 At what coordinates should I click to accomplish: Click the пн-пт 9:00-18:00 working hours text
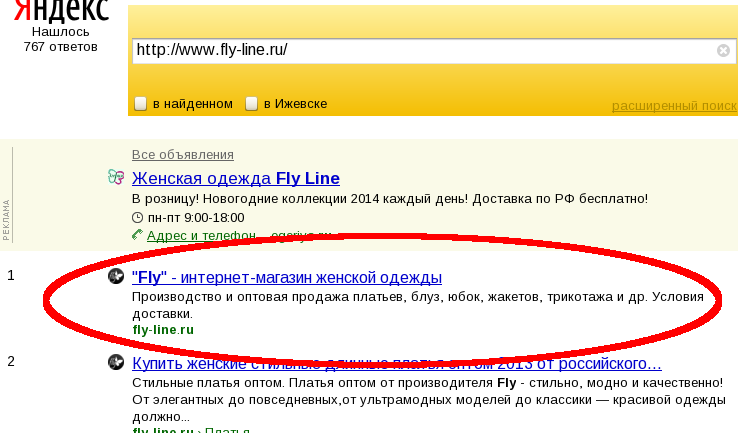pyautogui.click(x=196, y=218)
